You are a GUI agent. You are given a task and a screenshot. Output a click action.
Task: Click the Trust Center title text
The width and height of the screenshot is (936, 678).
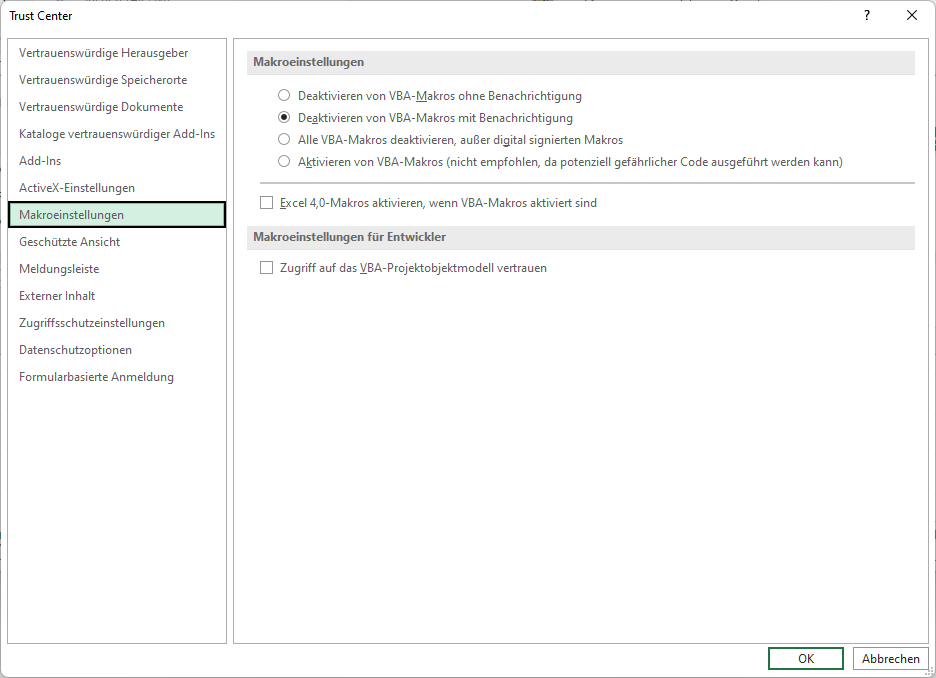(x=41, y=16)
